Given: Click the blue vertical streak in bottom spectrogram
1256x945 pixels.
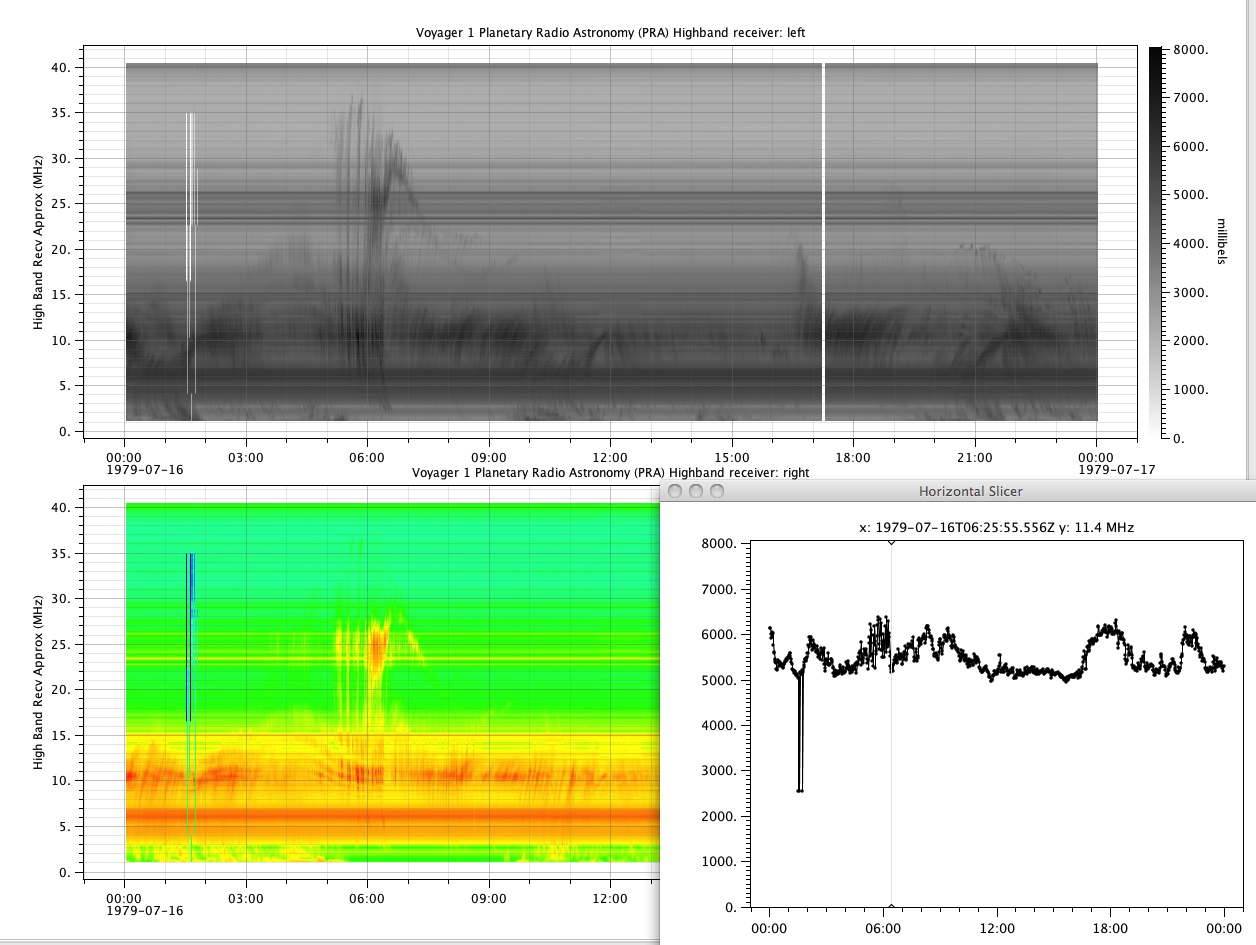Looking at the screenshot, I should 190,636.
